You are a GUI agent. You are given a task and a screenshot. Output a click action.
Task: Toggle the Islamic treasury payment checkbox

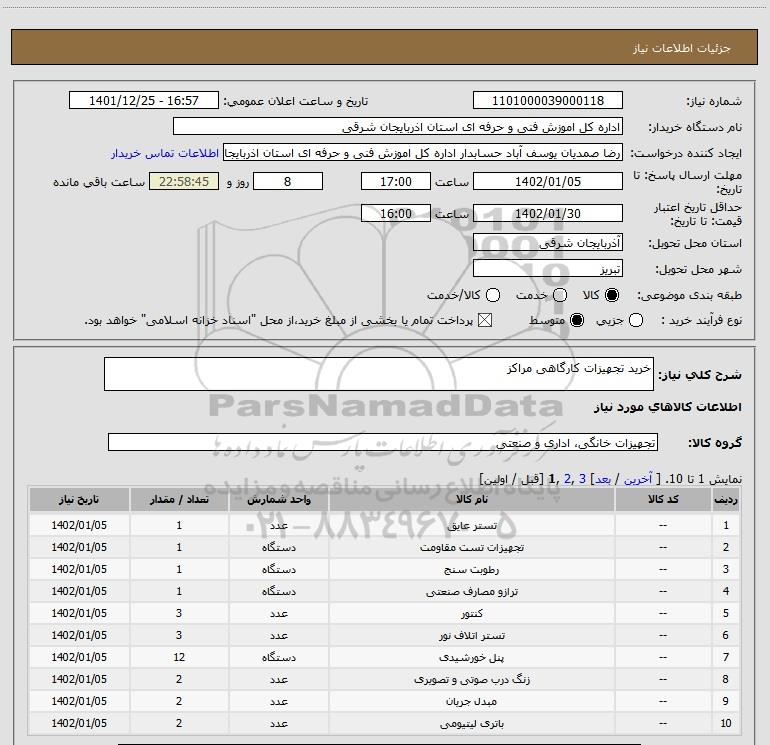[485, 320]
